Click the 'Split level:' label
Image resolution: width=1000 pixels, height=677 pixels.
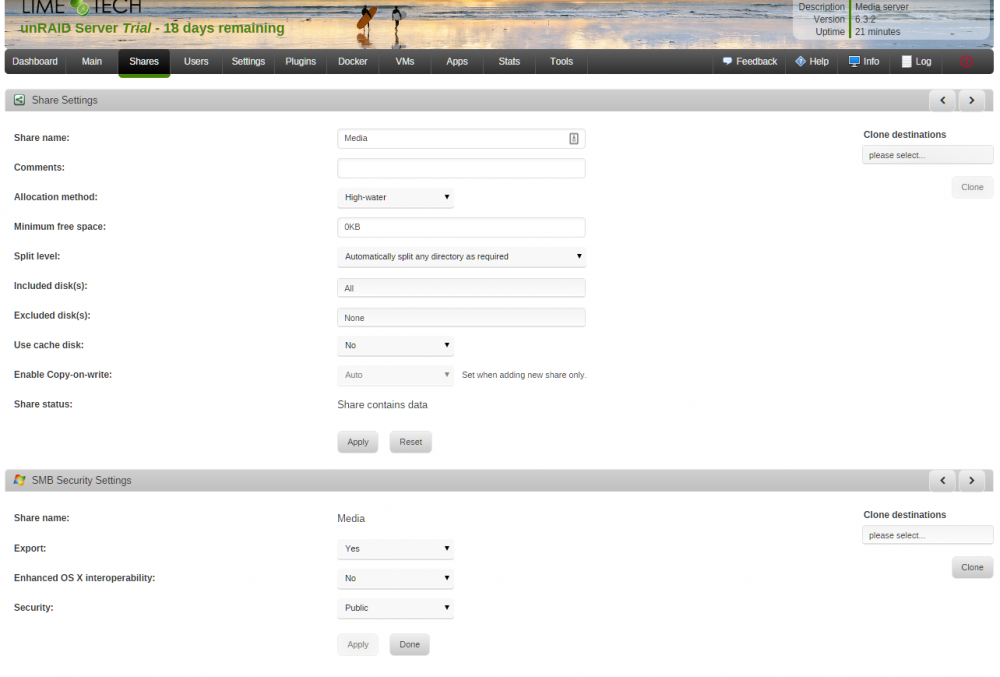tap(37, 256)
